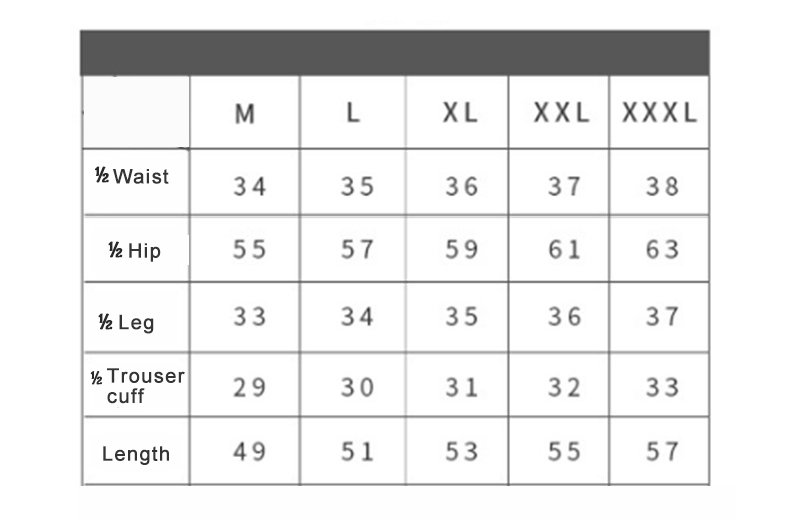This screenshot has width=790, height=521.
Task: Click the ½ Trouser cuff row label
Action: (138, 386)
